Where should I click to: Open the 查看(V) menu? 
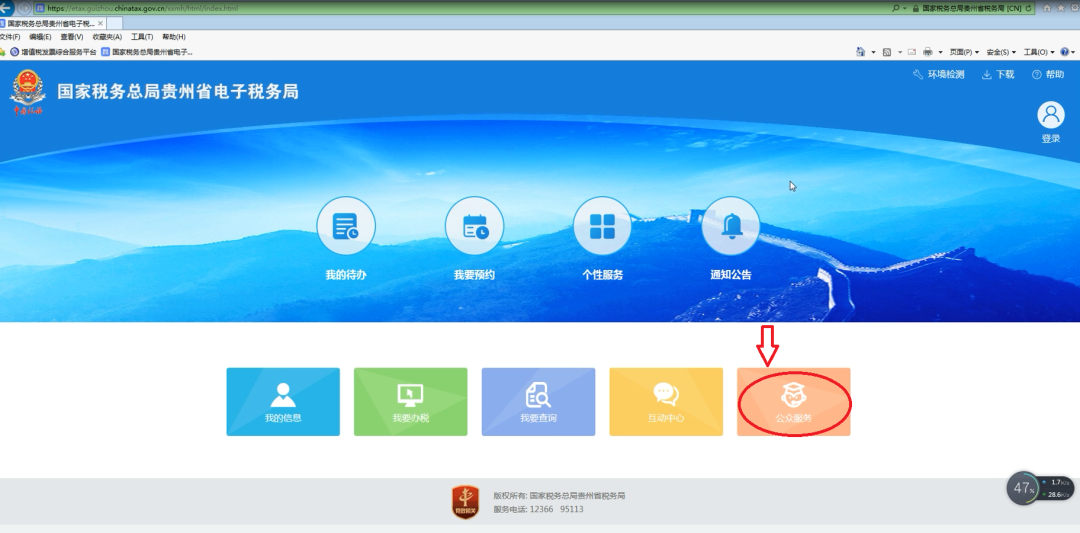(72, 37)
